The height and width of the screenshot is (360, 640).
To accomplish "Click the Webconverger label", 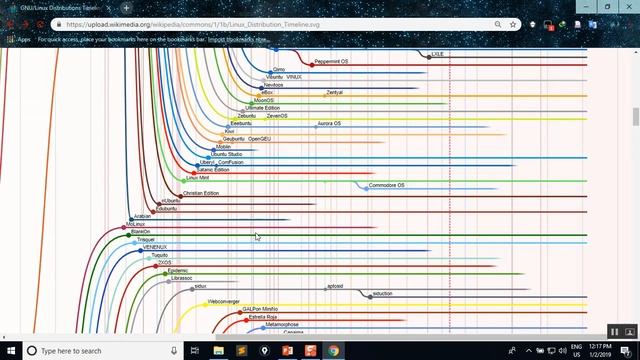I will coord(224,302).
